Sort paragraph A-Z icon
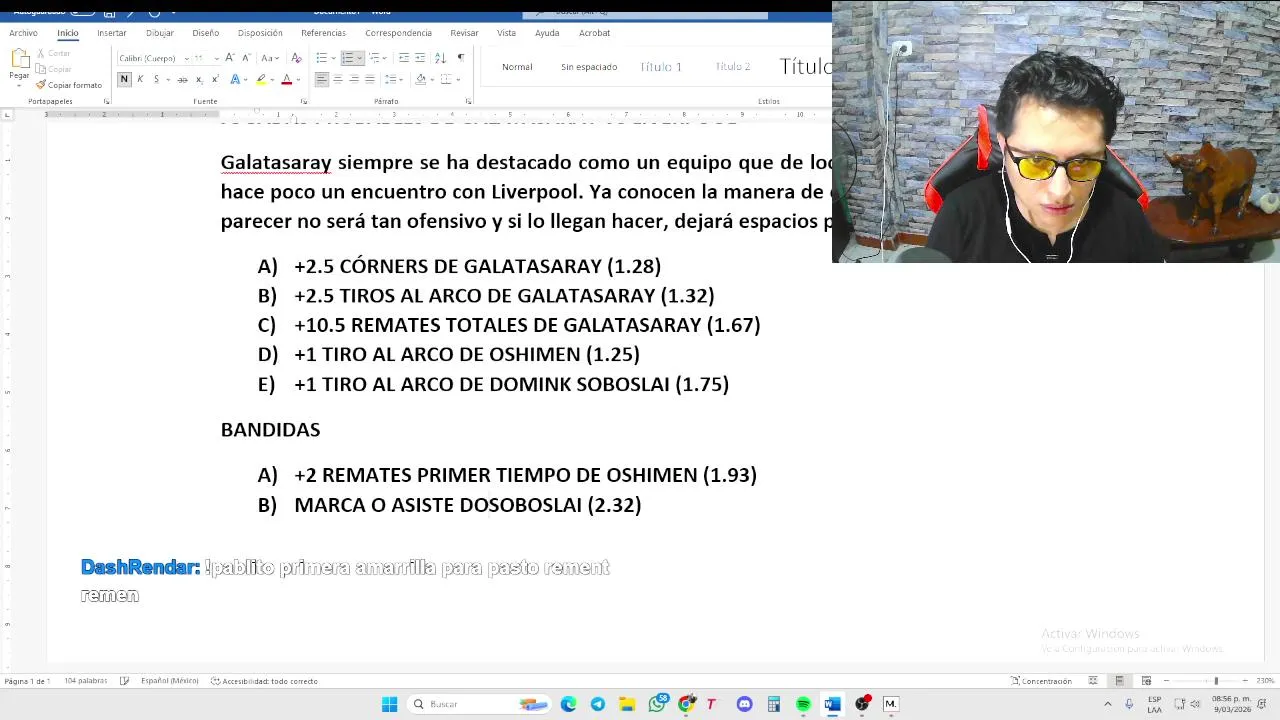The height and width of the screenshot is (720, 1280). [440, 57]
